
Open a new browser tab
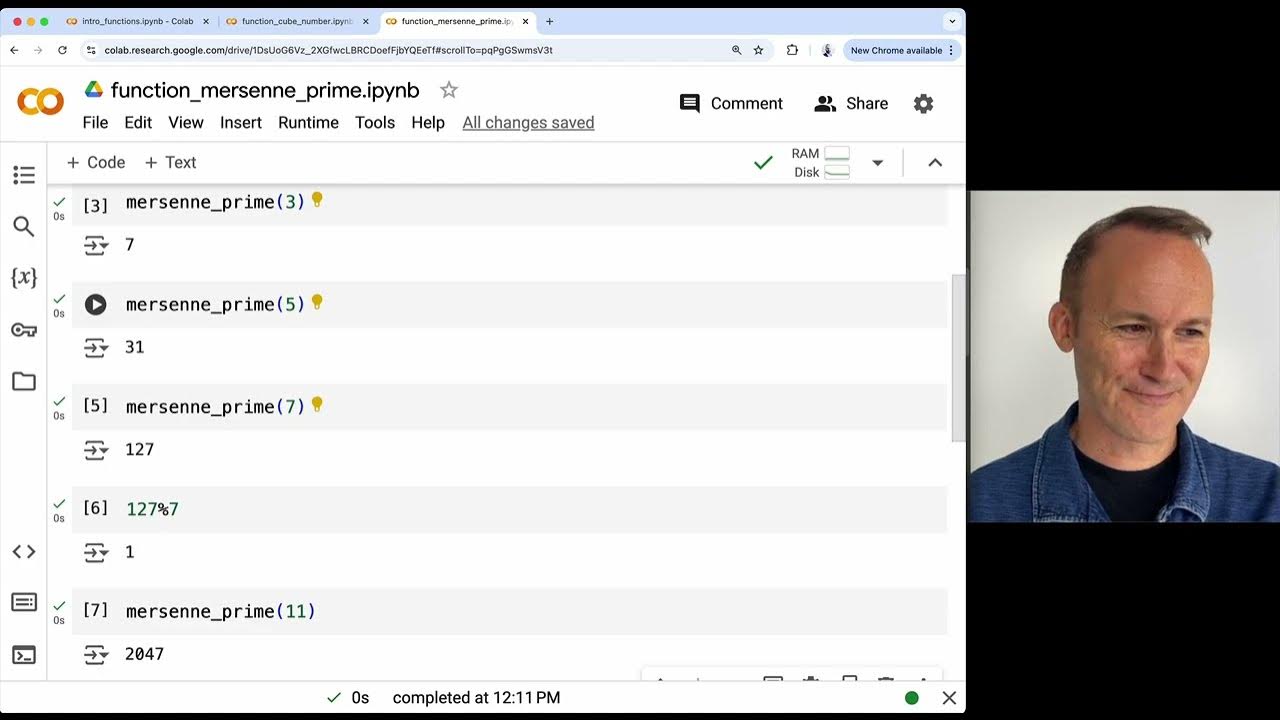(549, 21)
